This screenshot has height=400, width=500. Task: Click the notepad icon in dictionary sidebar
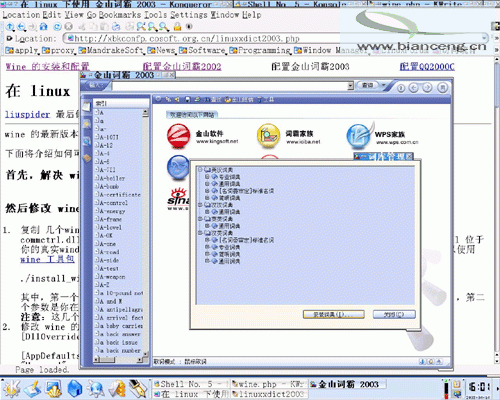tap(87, 107)
